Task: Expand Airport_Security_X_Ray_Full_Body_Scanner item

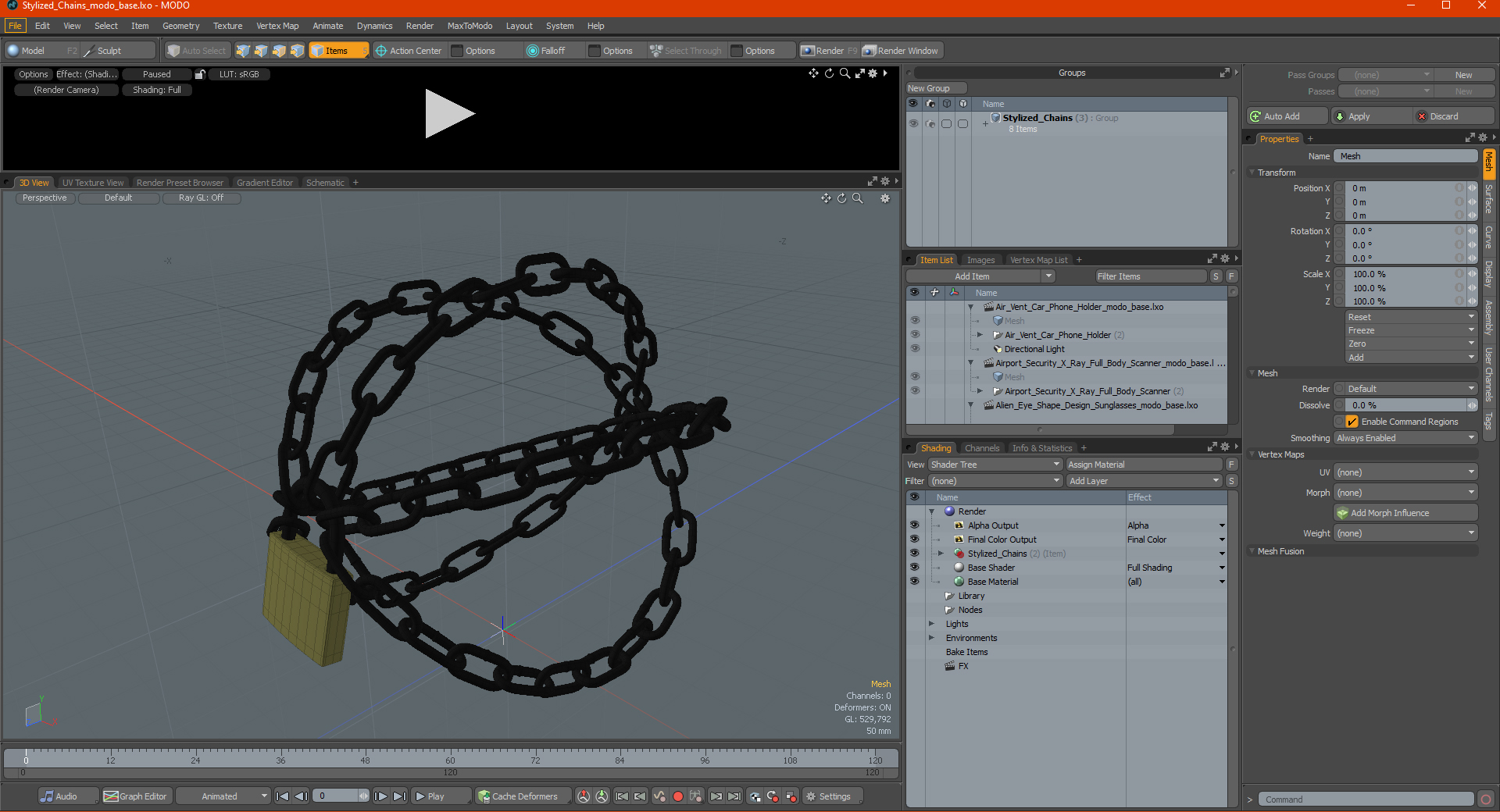Action: [x=980, y=391]
